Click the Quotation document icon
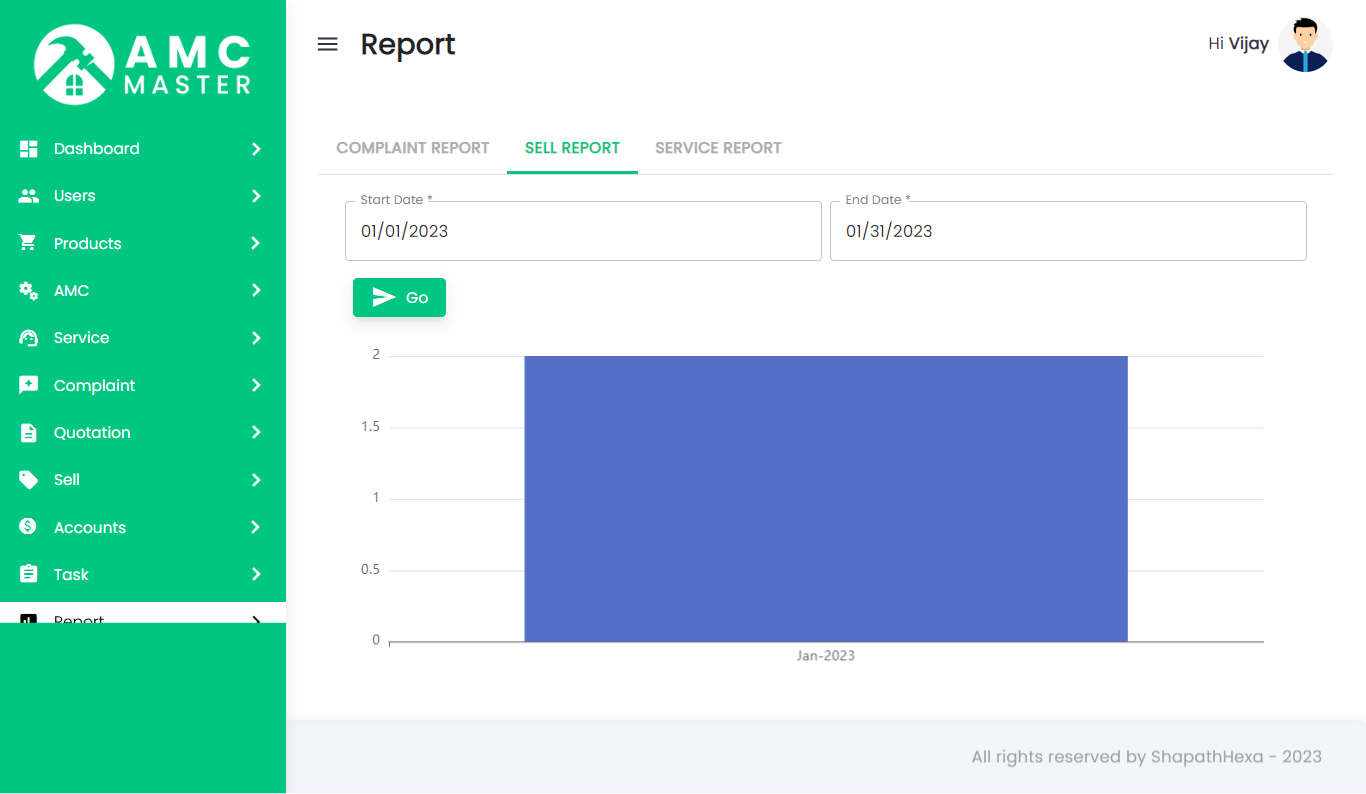Viewport: 1366px width, 794px height. coord(29,433)
